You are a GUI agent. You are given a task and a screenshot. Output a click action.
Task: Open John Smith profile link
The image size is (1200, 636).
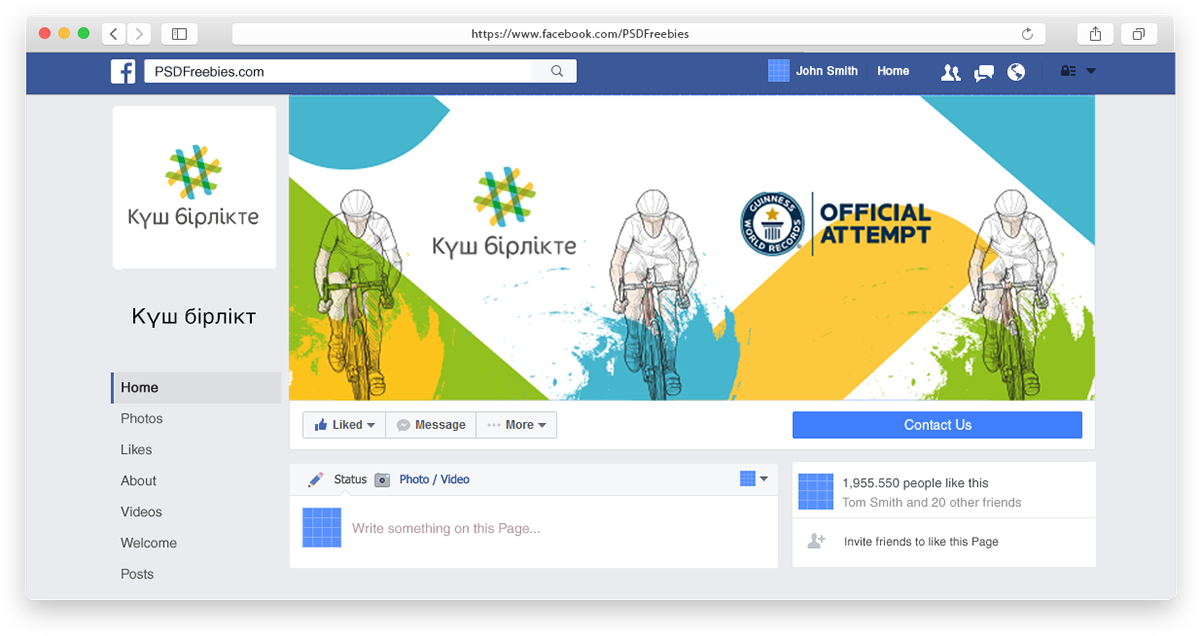point(827,71)
